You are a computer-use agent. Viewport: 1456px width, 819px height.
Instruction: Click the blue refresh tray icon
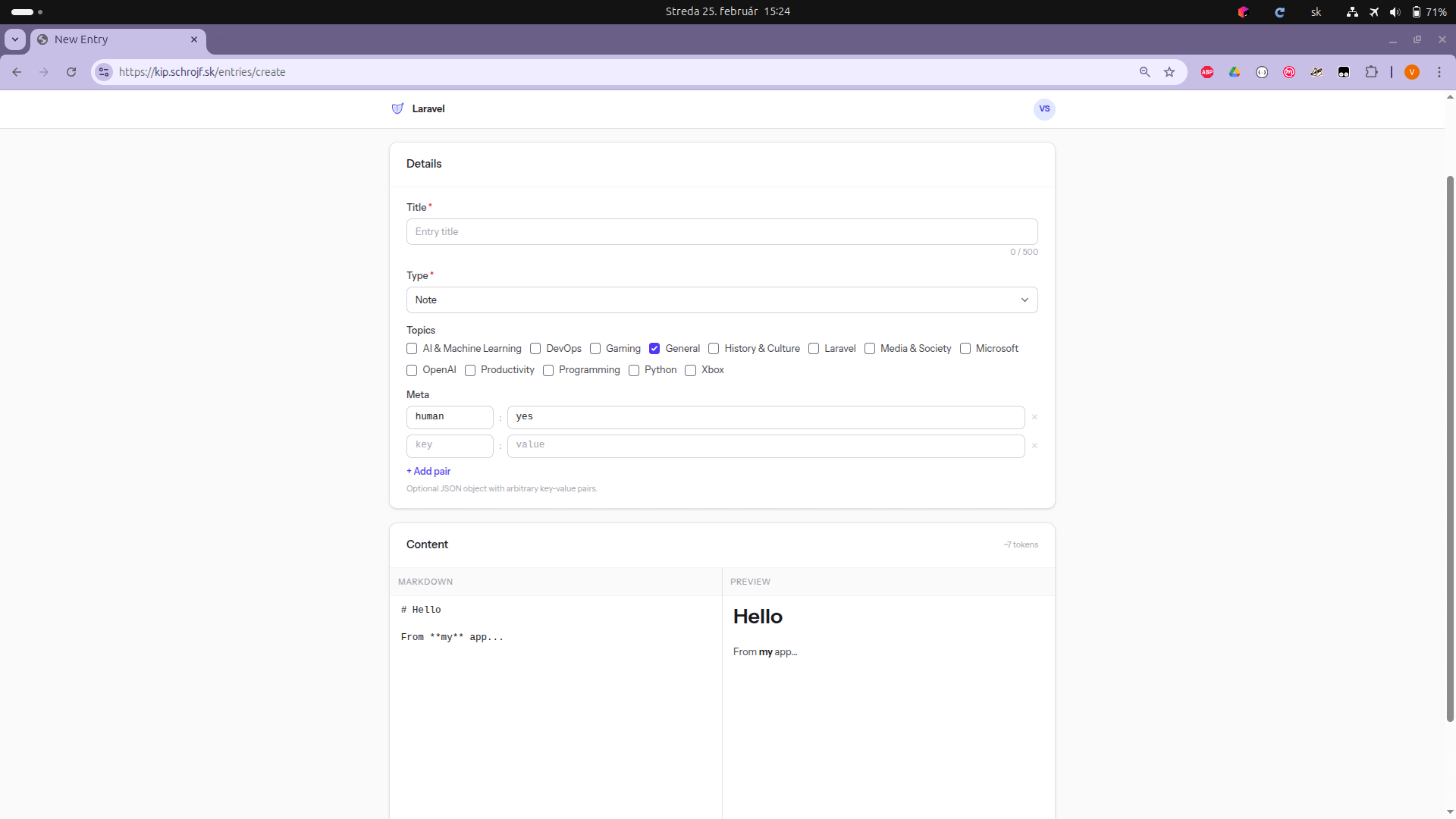[x=1279, y=11]
